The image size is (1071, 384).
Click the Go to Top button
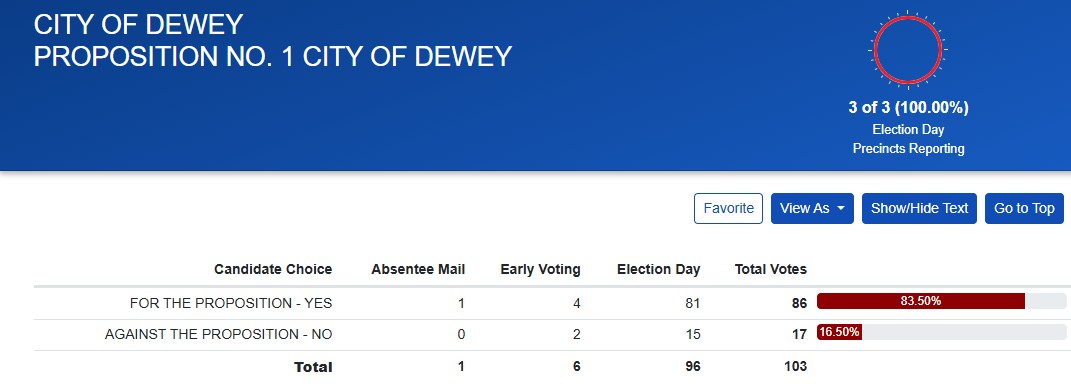[1024, 208]
